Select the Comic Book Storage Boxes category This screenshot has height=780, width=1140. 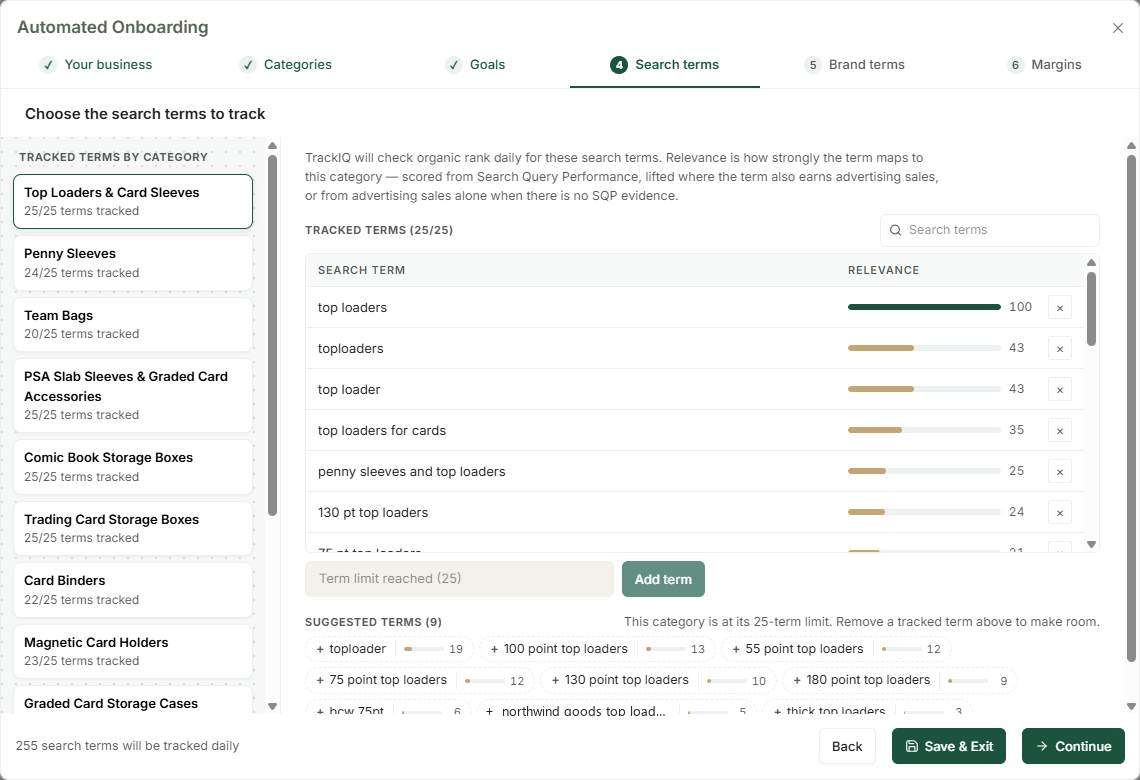pos(133,467)
